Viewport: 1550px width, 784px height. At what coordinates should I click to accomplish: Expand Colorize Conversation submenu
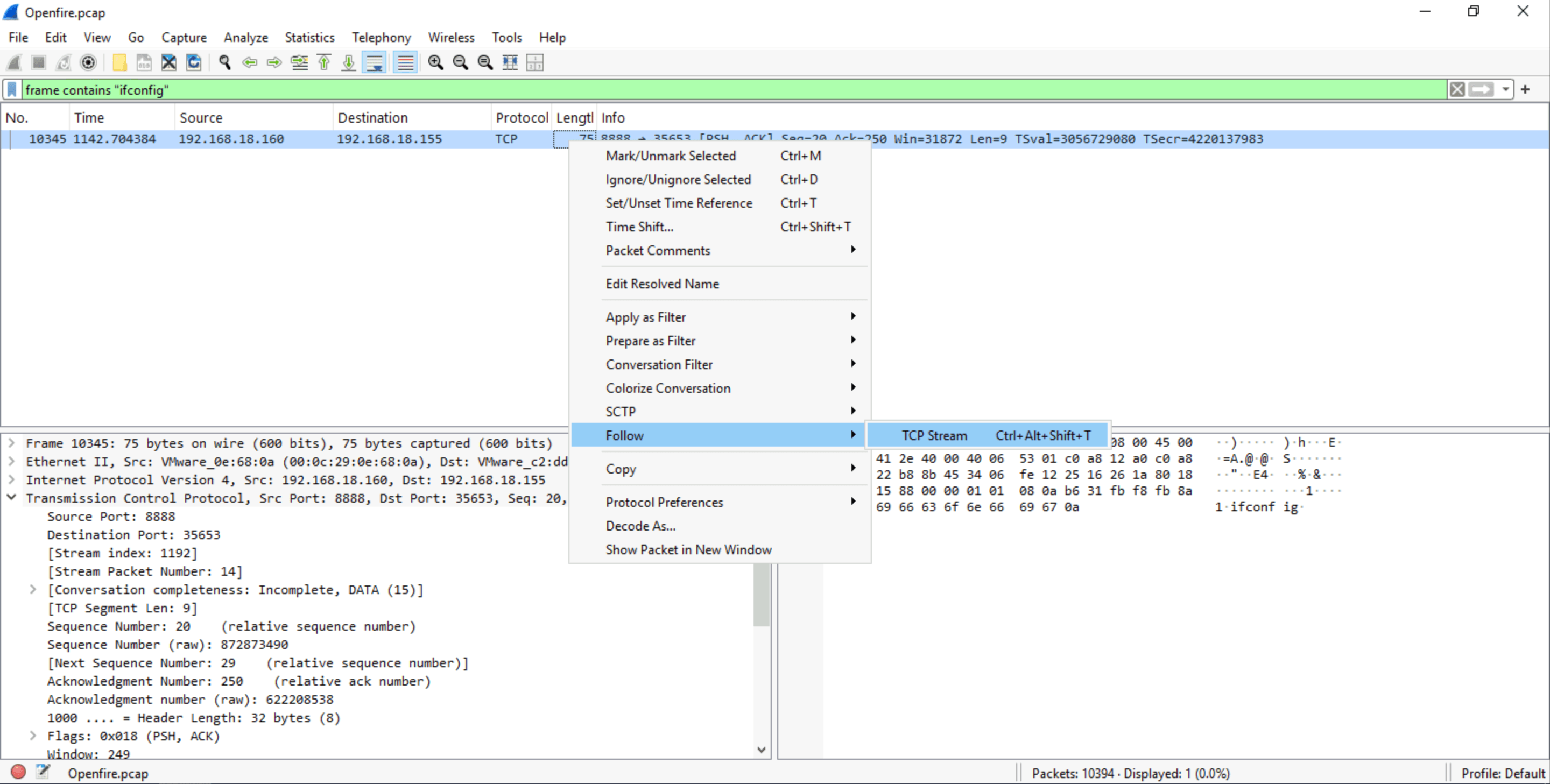coord(720,388)
